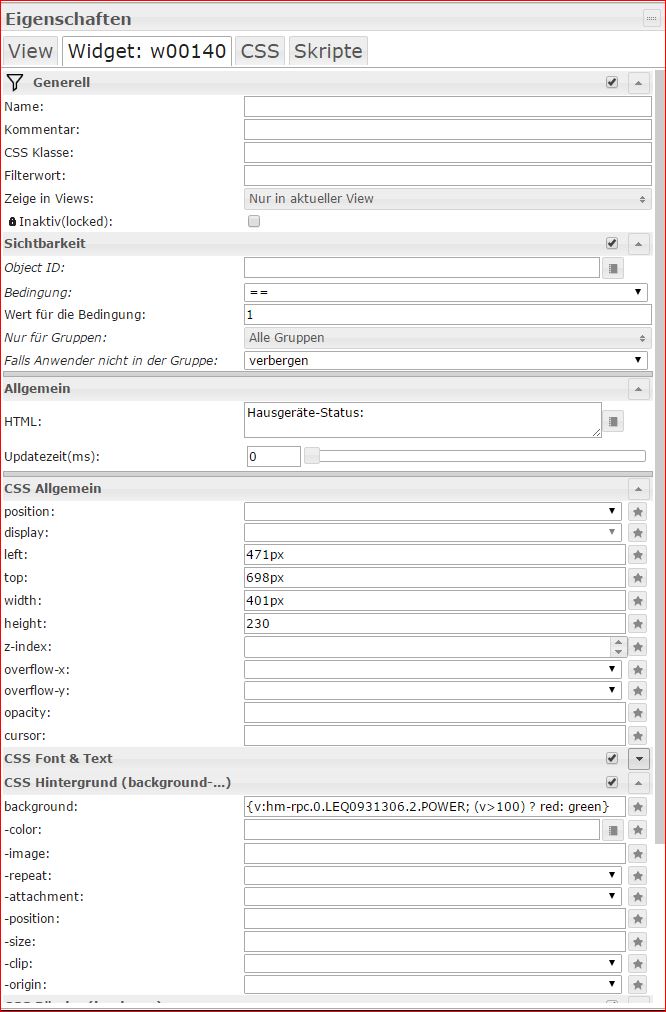This screenshot has width=666, height=1012.
Task: Click the filter icon beside Generell
Action: pyautogui.click(x=15, y=82)
